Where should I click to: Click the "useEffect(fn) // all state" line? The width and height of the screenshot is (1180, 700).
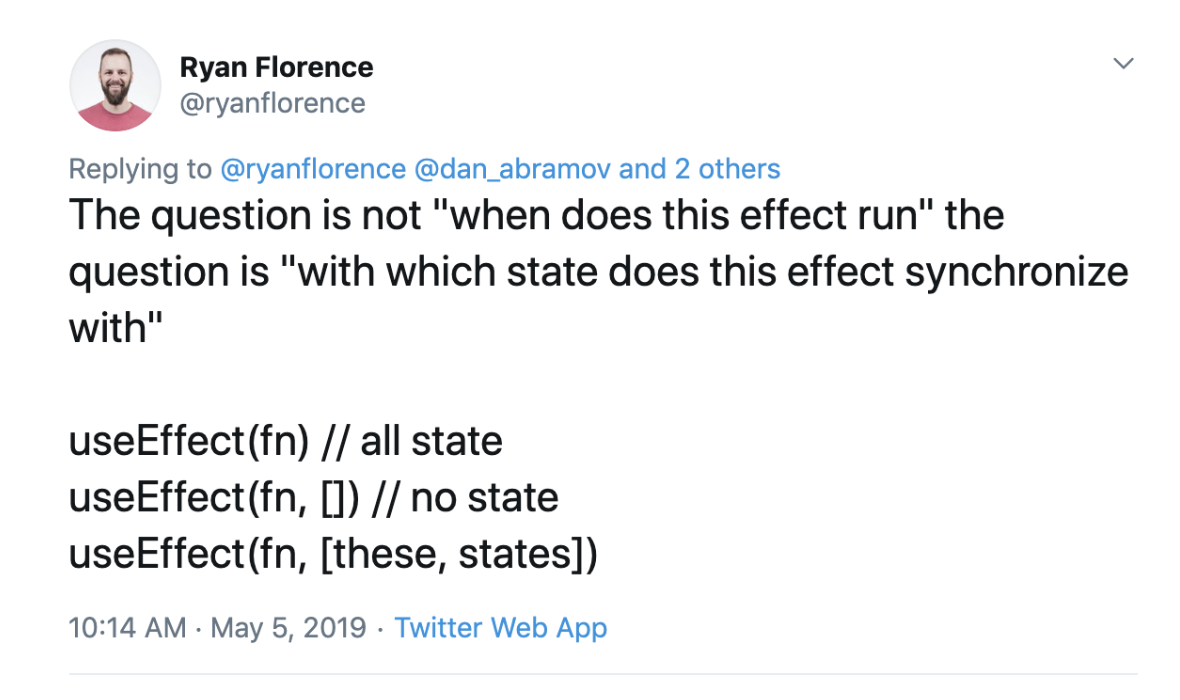[285, 441]
